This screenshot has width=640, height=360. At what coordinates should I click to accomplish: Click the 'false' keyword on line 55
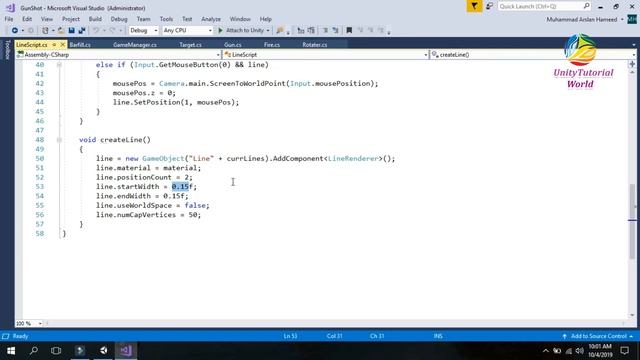195,206
